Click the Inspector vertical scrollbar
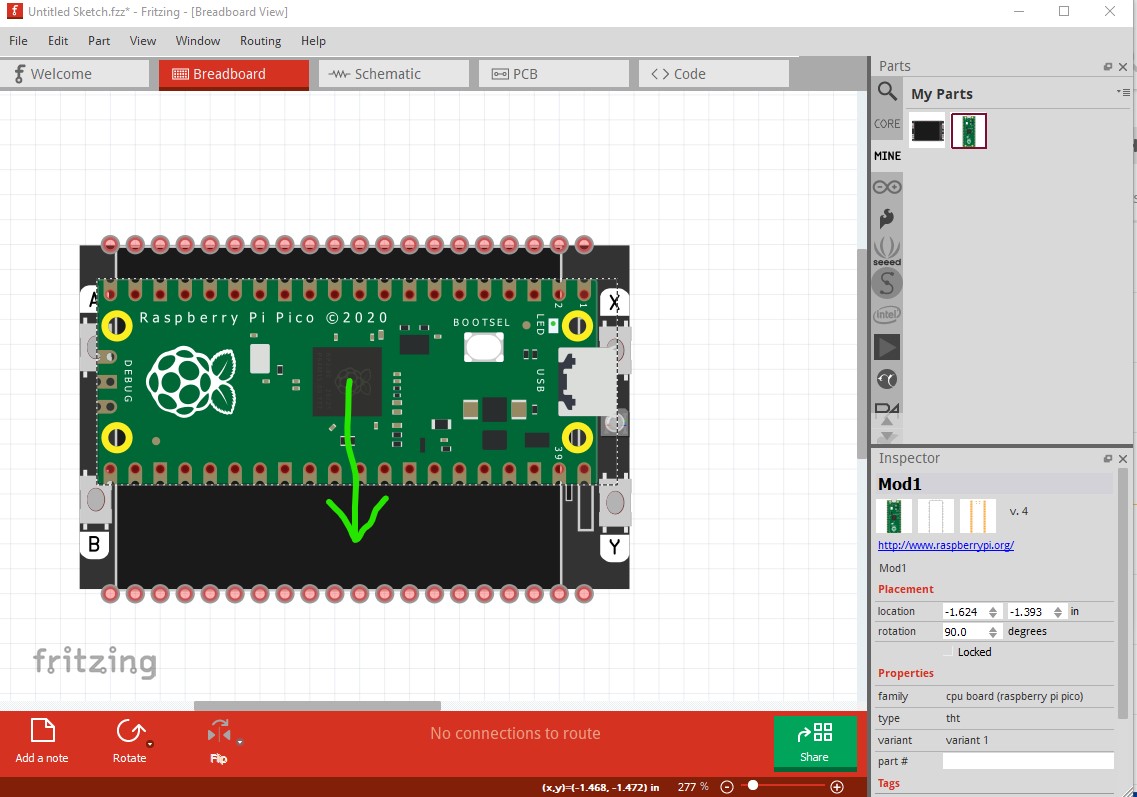This screenshot has height=797, width=1137. (x=1123, y=595)
